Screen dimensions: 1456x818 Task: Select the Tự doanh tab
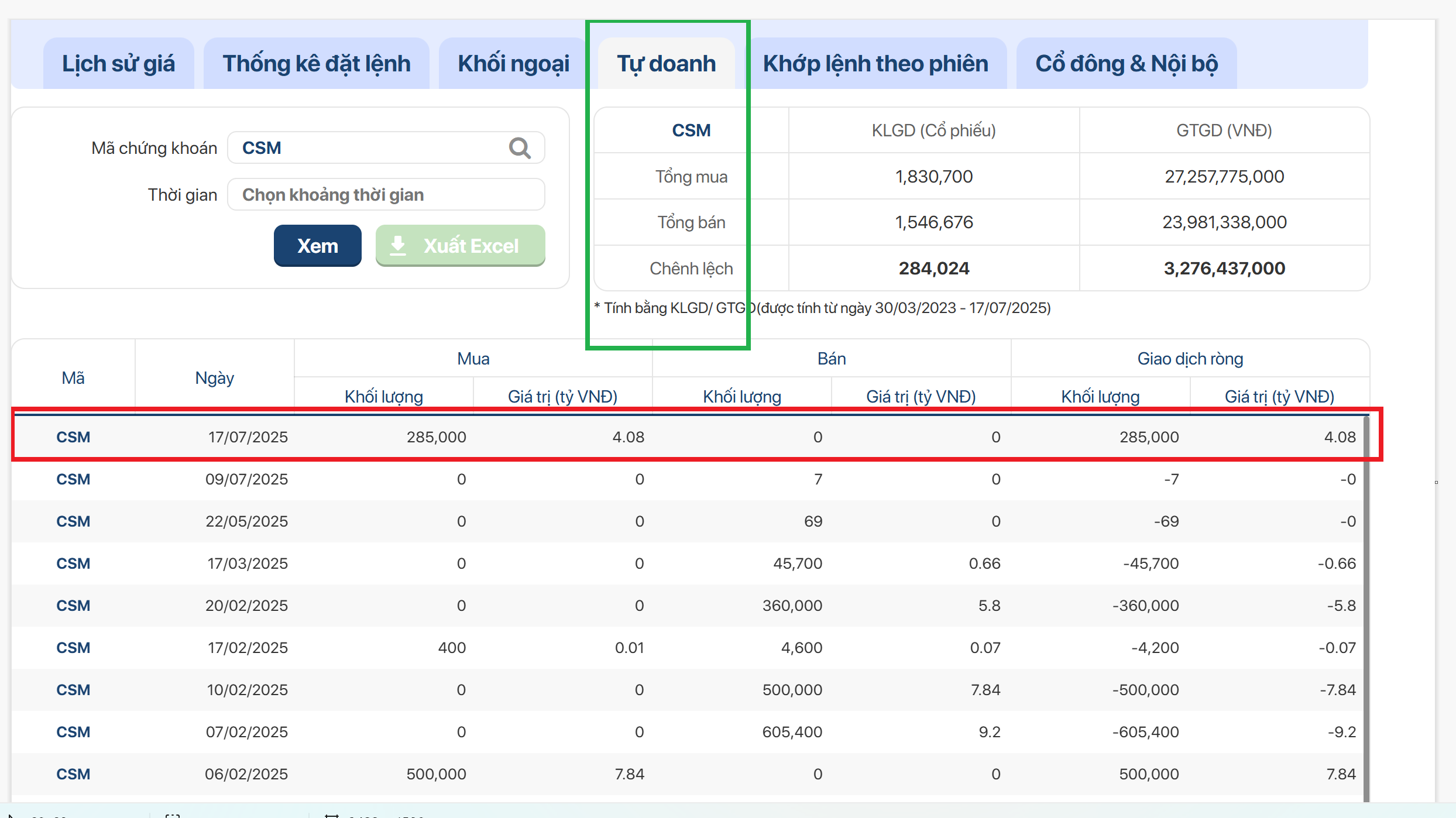(666, 64)
